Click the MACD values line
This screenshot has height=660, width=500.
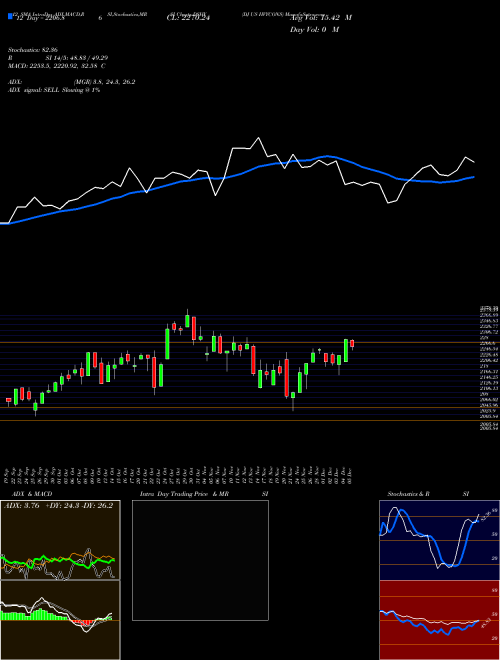(56, 66)
